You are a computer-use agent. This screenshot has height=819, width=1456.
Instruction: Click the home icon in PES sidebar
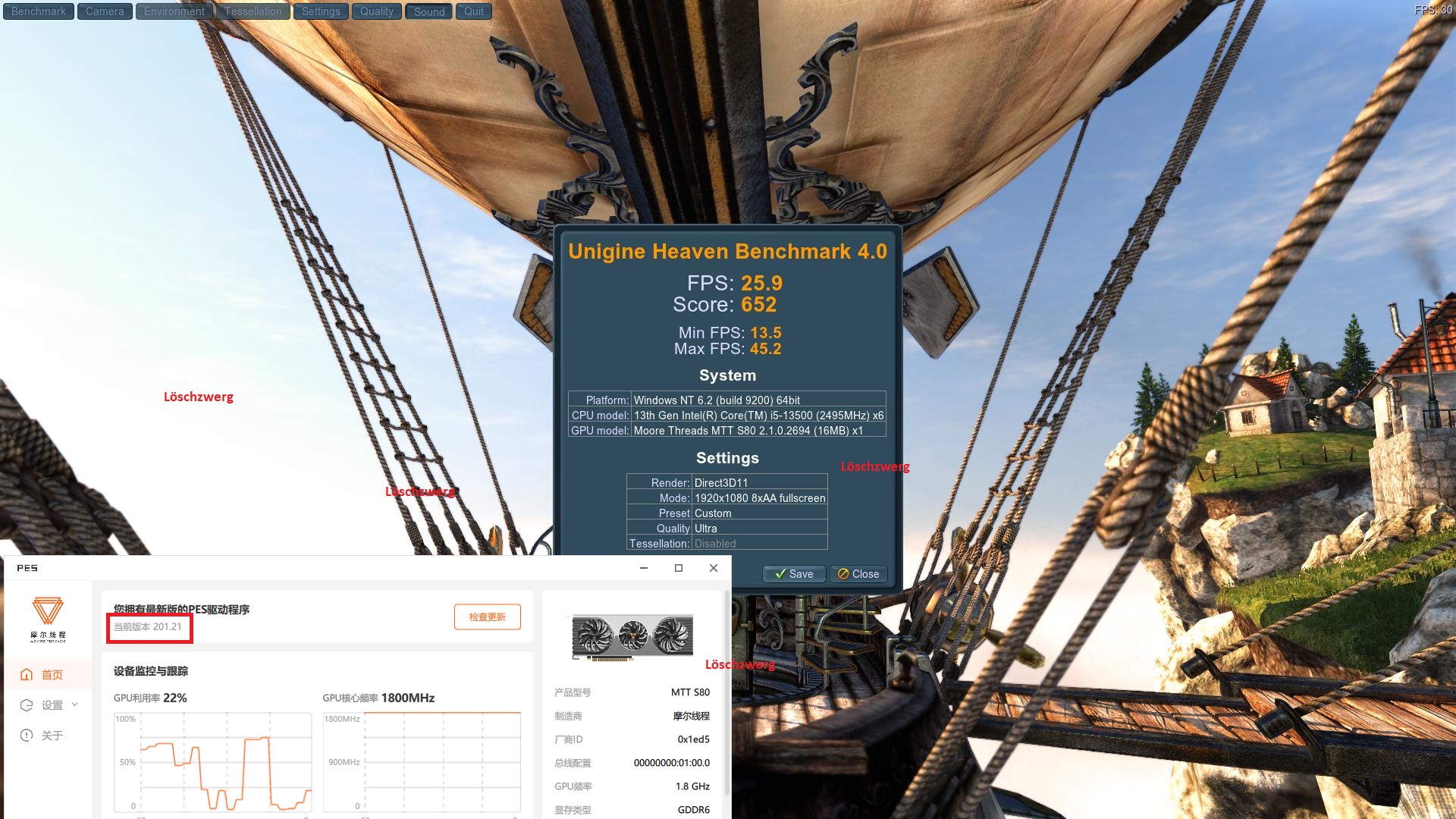[x=27, y=674]
